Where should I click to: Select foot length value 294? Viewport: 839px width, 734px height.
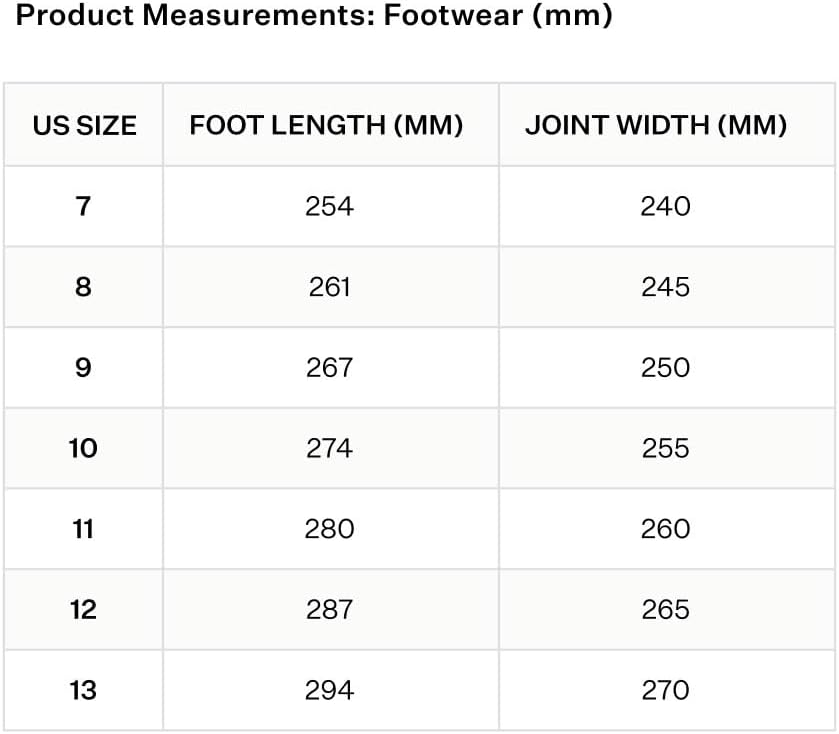[x=329, y=690]
